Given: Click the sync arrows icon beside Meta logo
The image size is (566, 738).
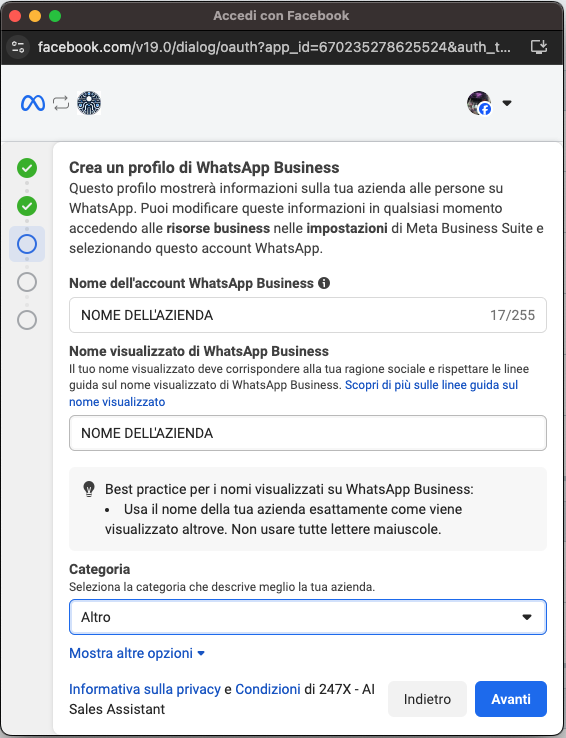Looking at the screenshot, I should coord(61,103).
